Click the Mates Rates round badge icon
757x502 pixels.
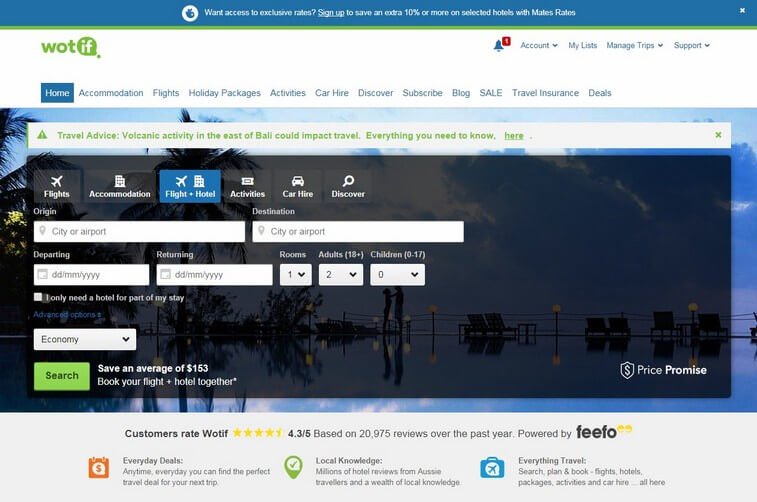pos(190,13)
